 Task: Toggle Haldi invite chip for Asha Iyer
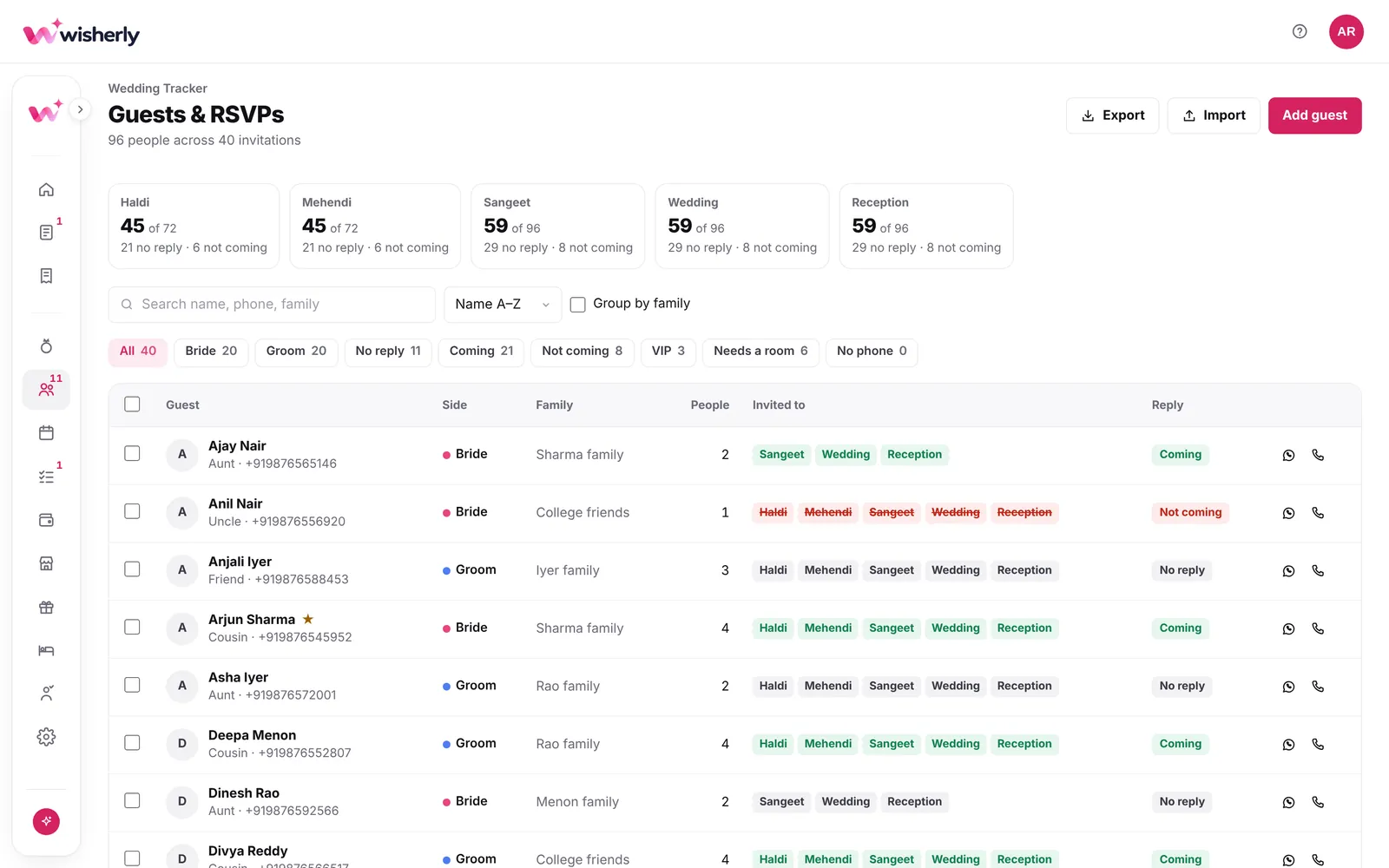(773, 686)
